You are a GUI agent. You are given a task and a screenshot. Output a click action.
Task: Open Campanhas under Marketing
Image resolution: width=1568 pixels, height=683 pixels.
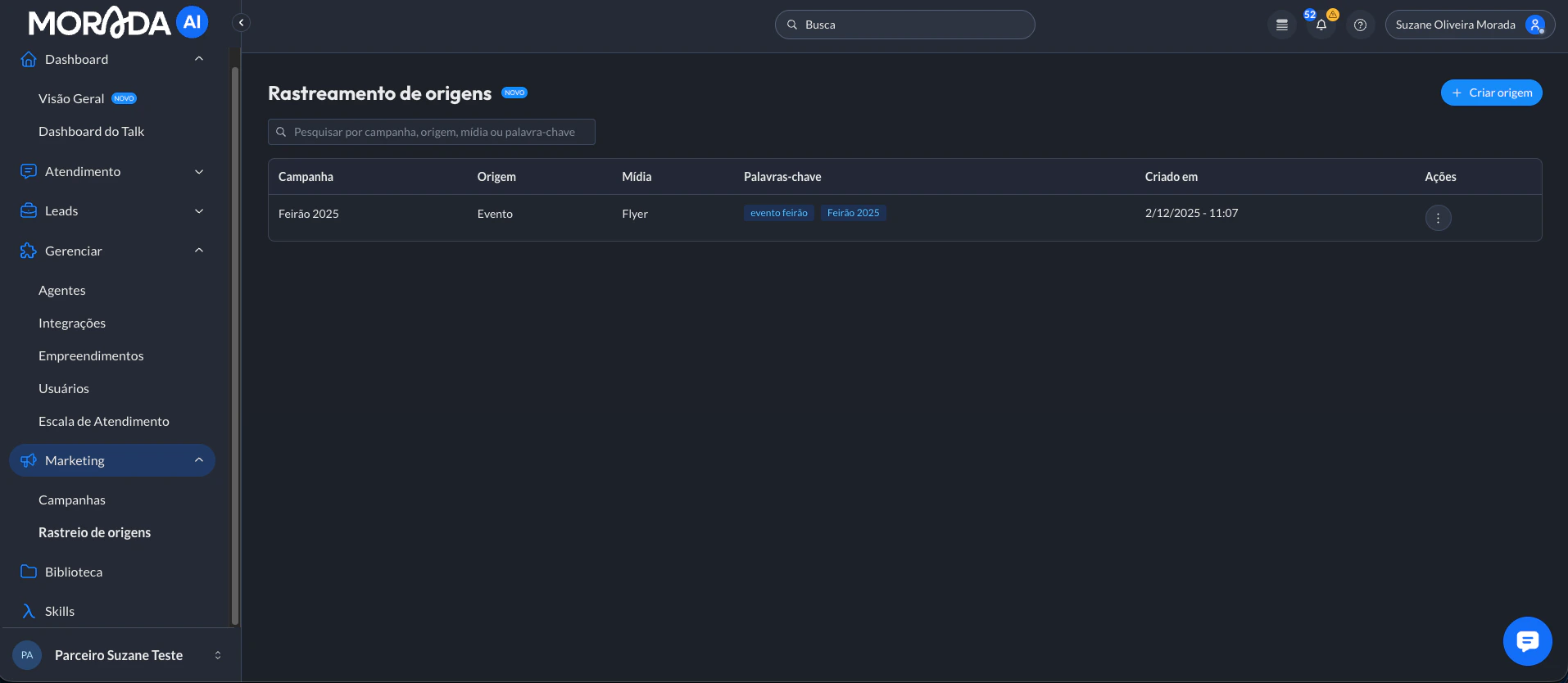(x=72, y=500)
